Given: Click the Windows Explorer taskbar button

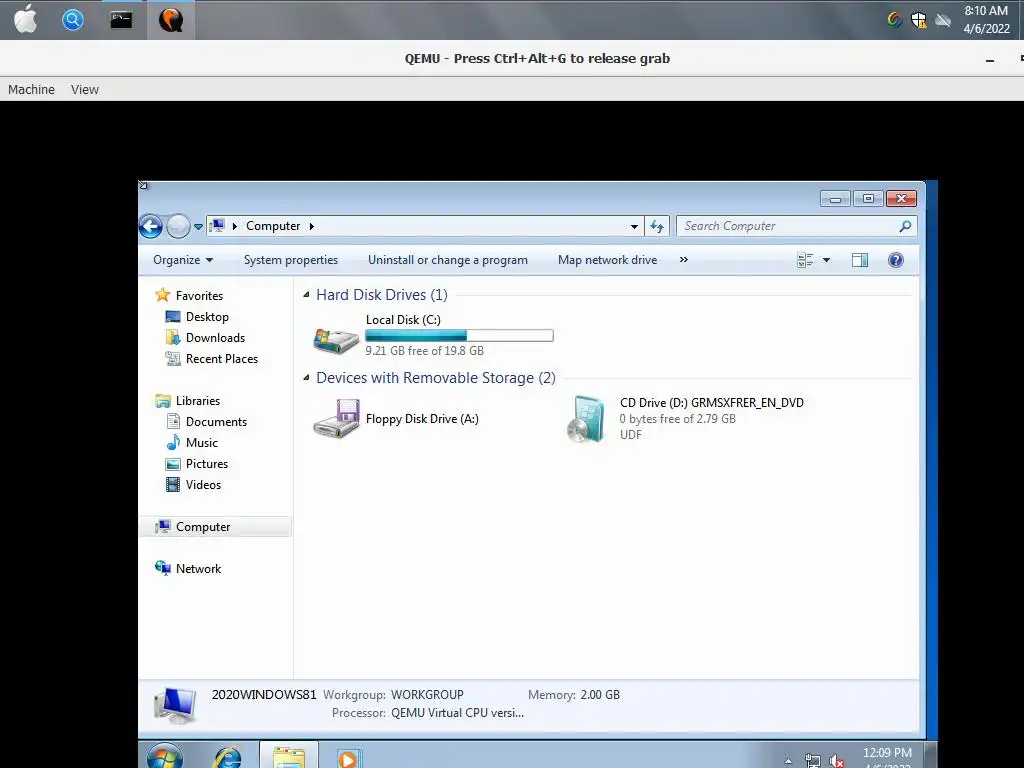Looking at the screenshot, I should (289, 756).
